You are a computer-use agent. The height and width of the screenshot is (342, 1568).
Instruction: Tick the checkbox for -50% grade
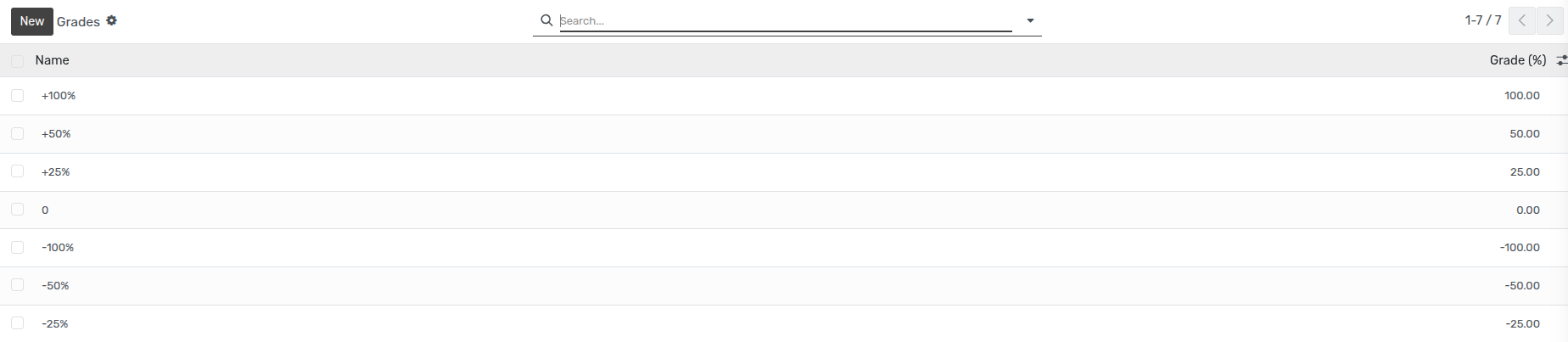17,285
